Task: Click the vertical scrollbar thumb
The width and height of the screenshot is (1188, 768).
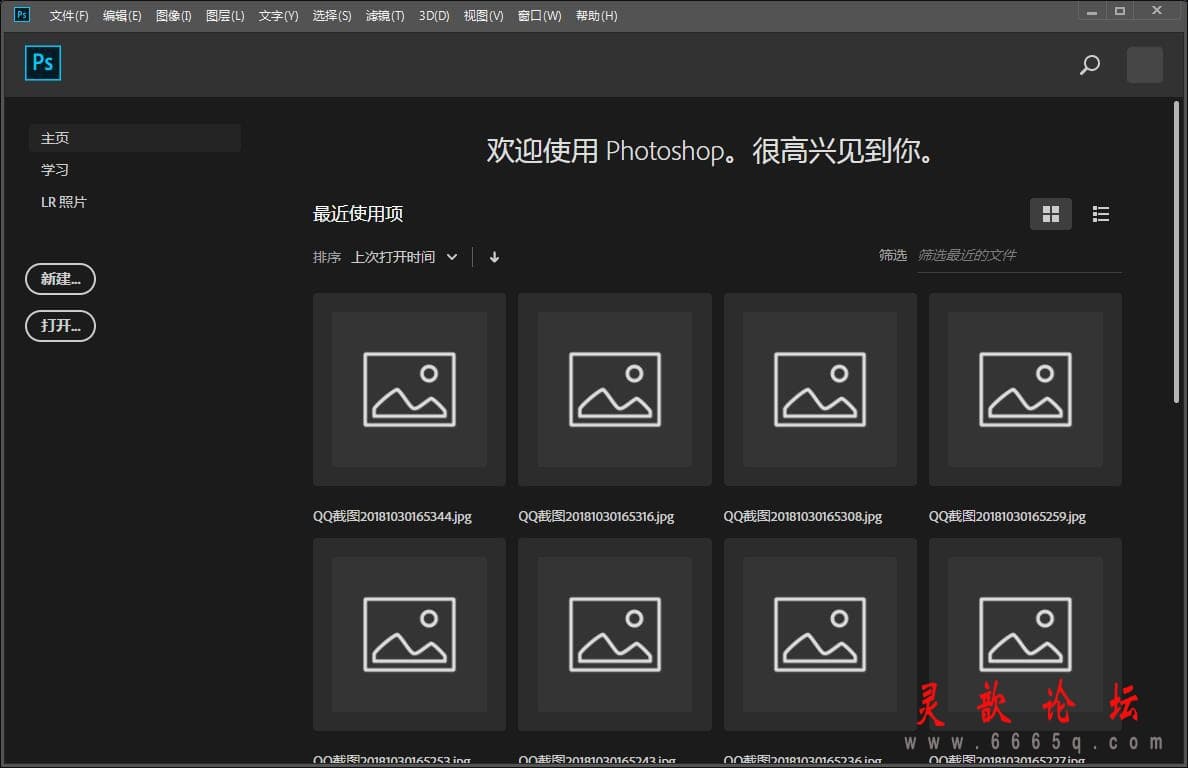Action: (x=1176, y=252)
